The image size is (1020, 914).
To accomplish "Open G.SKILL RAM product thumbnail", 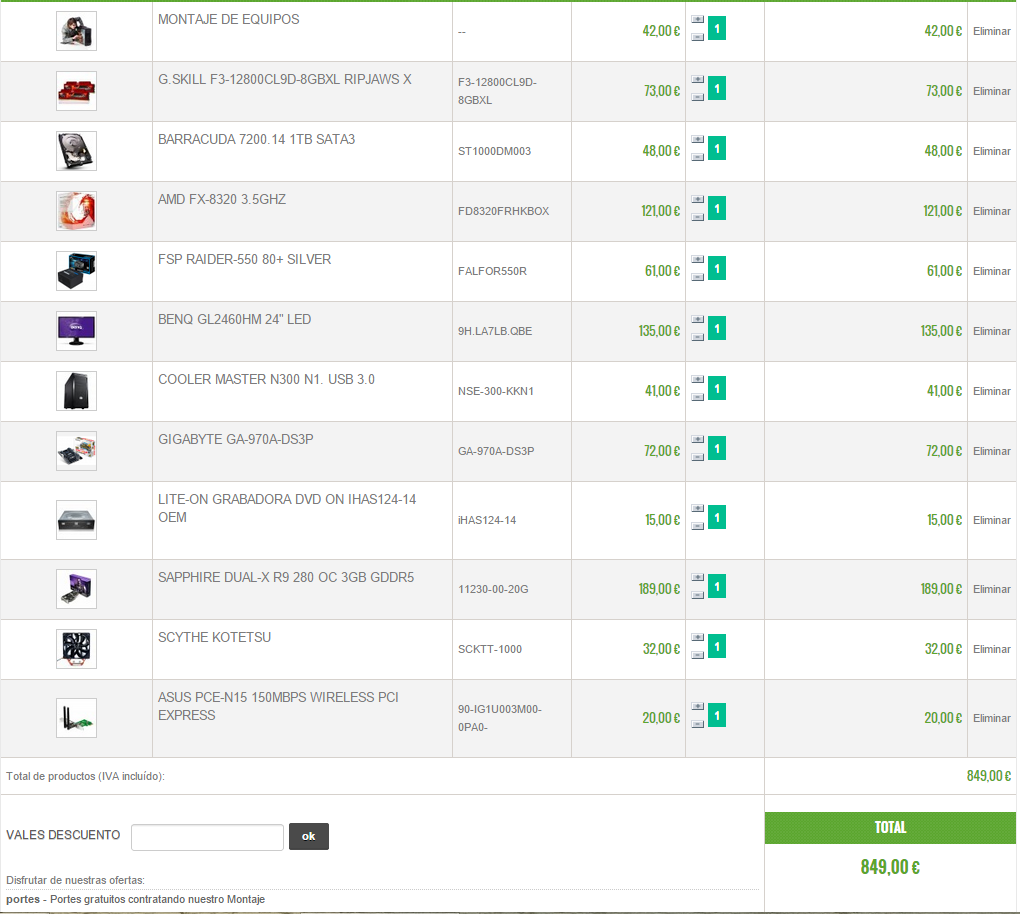I will click(76, 90).
